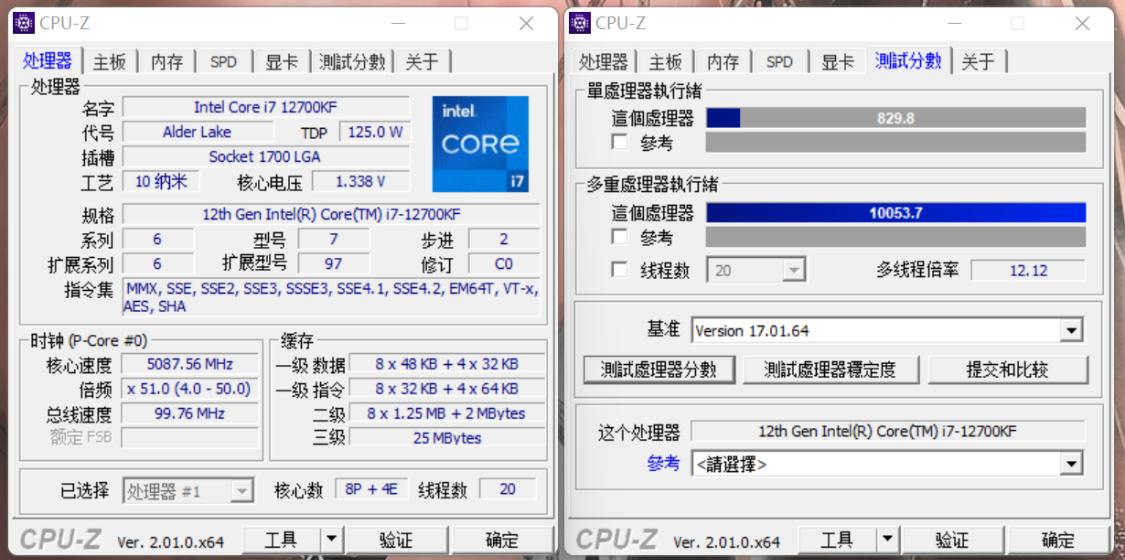
Task: Minimize the left CPU-Z window
Action: pos(396,24)
